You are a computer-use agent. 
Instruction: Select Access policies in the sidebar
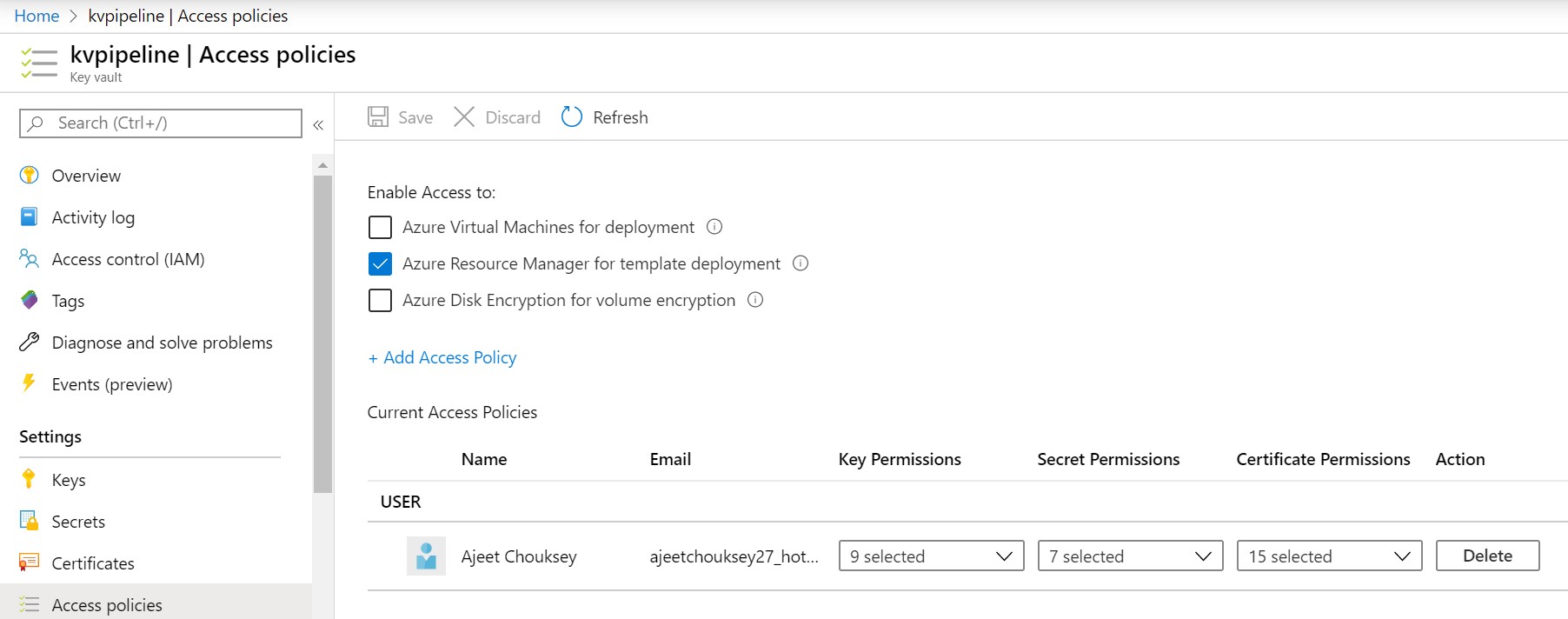pos(156,603)
